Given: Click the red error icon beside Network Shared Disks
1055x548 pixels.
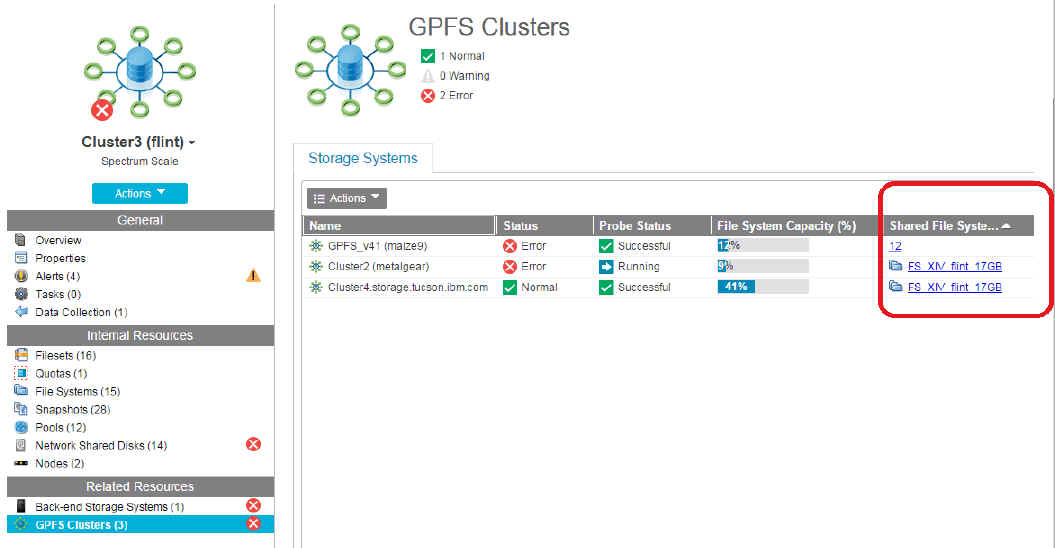Looking at the screenshot, I should [x=253, y=444].
